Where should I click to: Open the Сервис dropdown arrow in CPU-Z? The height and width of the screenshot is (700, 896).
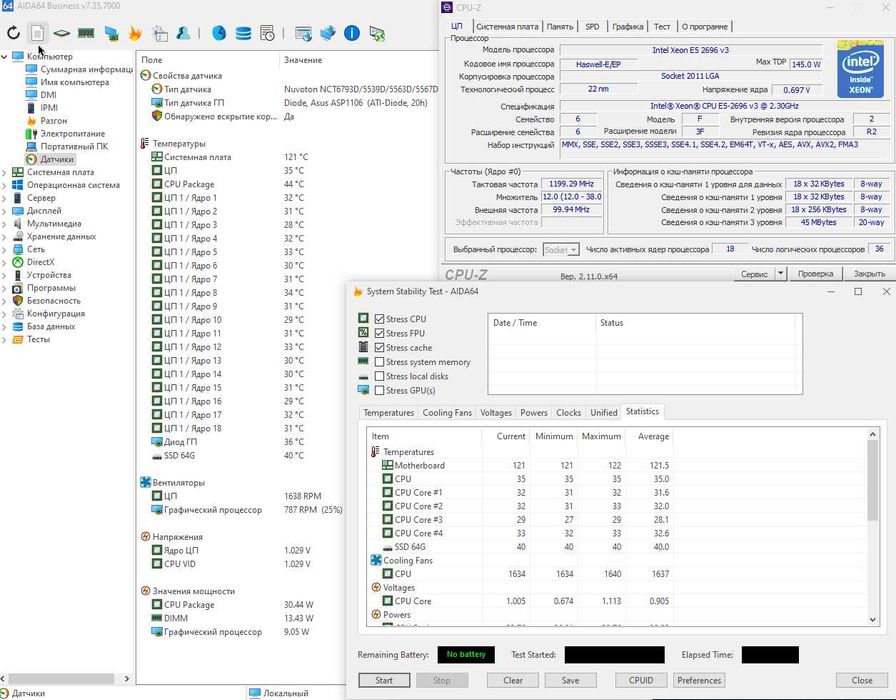[x=781, y=274]
